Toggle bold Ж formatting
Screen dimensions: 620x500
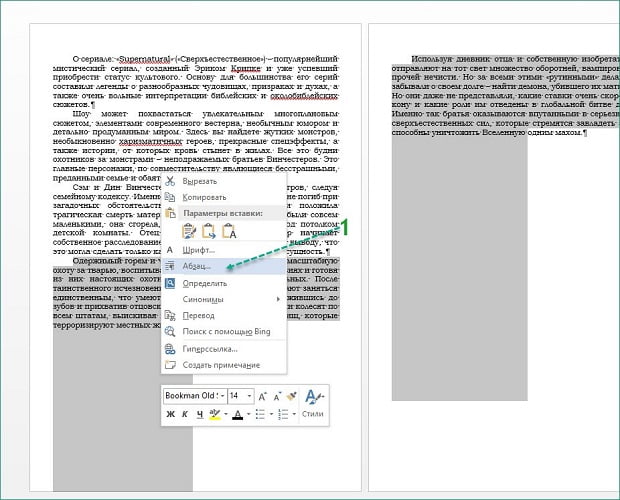click(170, 414)
